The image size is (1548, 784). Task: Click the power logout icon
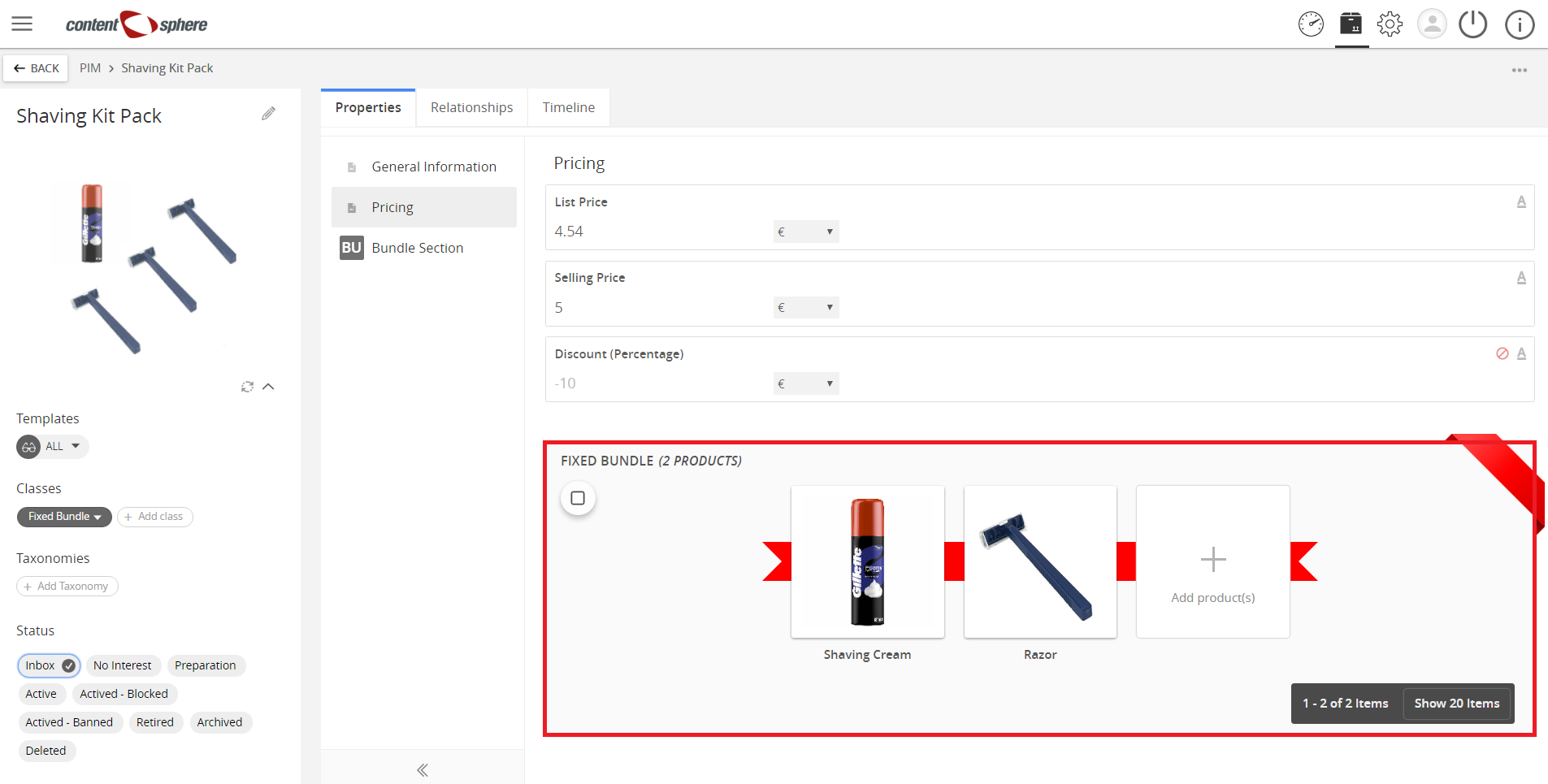[1472, 24]
